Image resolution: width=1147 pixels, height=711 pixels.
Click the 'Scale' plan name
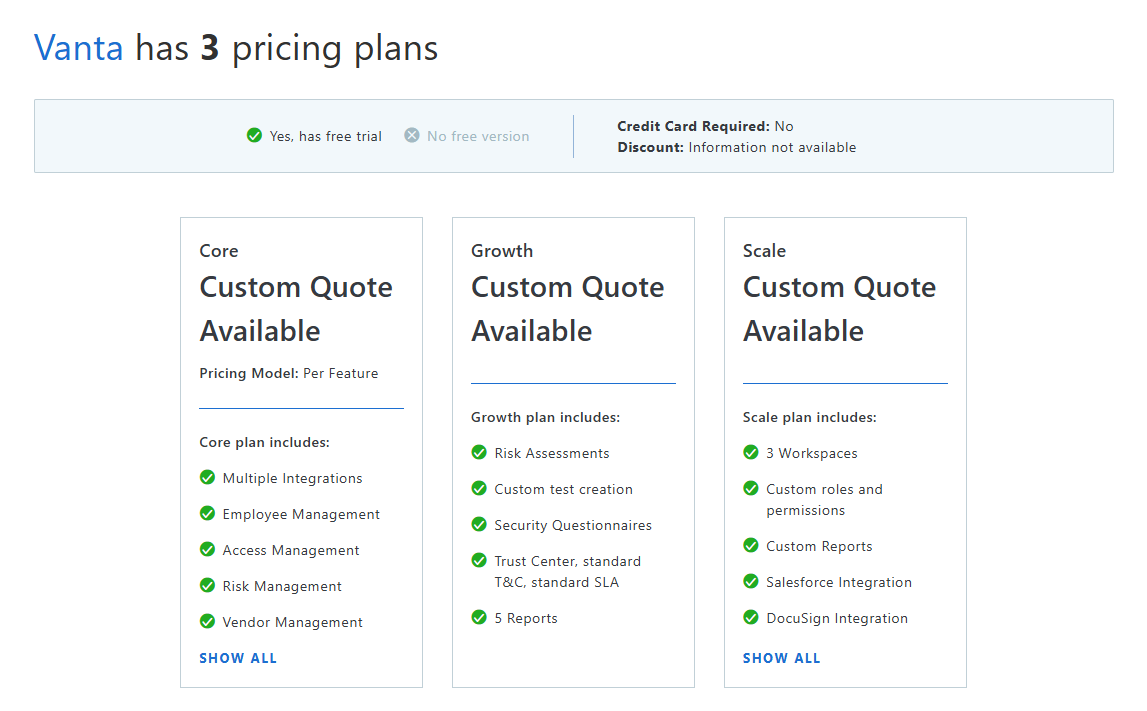[x=764, y=251]
